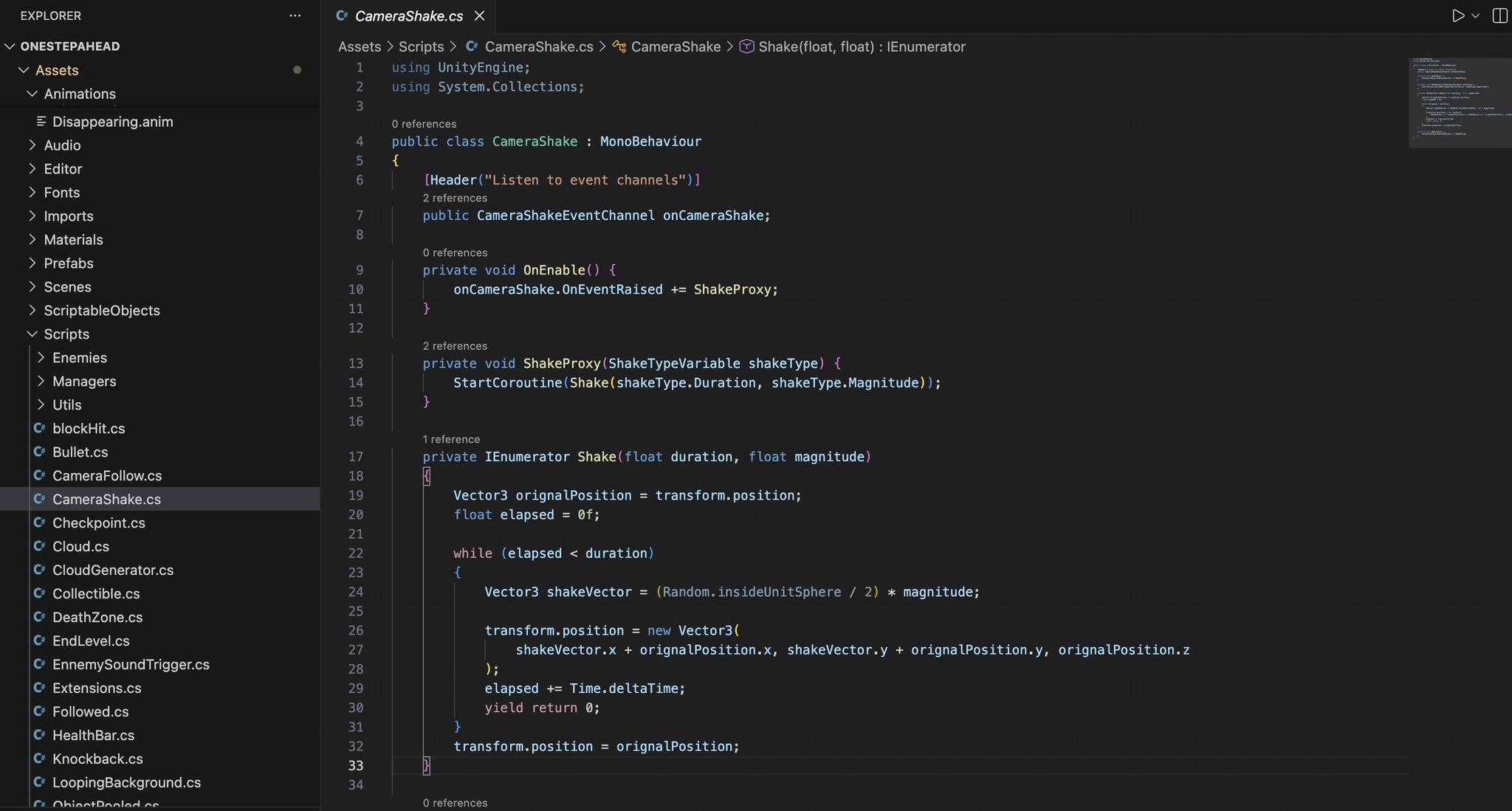Click the Scripts breadcrumb item

pyautogui.click(x=421, y=46)
